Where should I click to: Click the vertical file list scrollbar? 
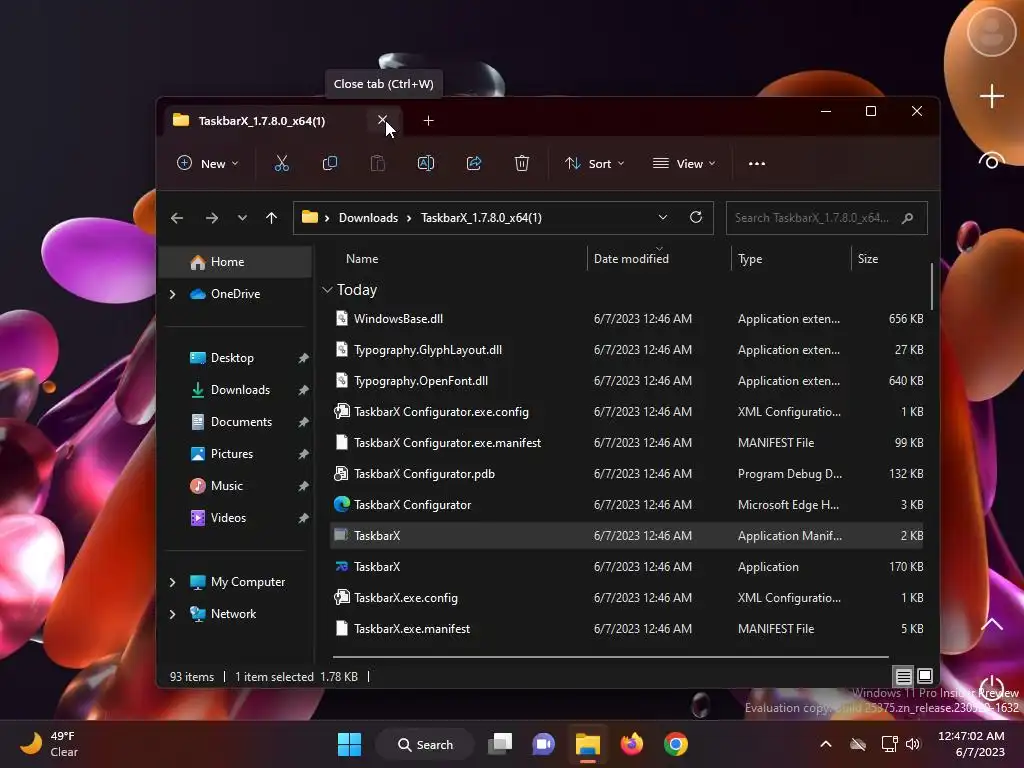coord(932,287)
